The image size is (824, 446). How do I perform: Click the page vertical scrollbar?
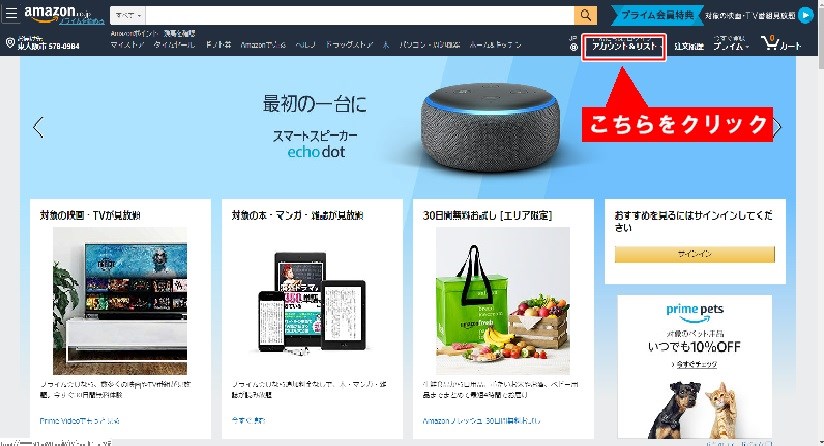pos(820,223)
